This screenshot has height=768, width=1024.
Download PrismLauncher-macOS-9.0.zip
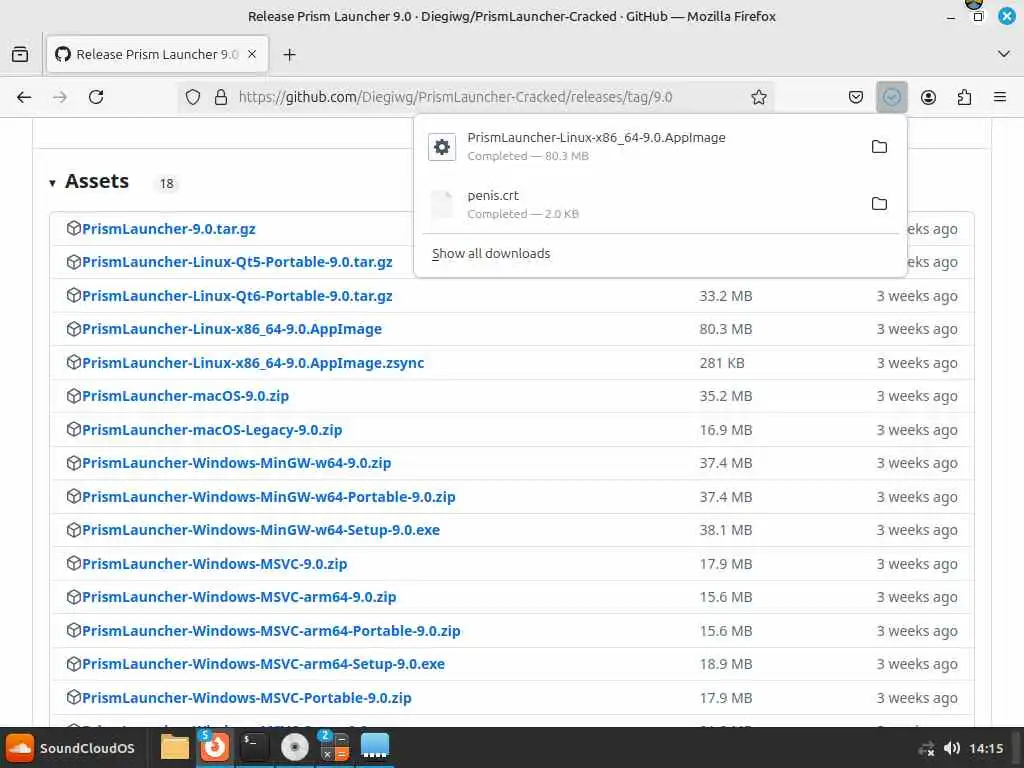coord(185,396)
